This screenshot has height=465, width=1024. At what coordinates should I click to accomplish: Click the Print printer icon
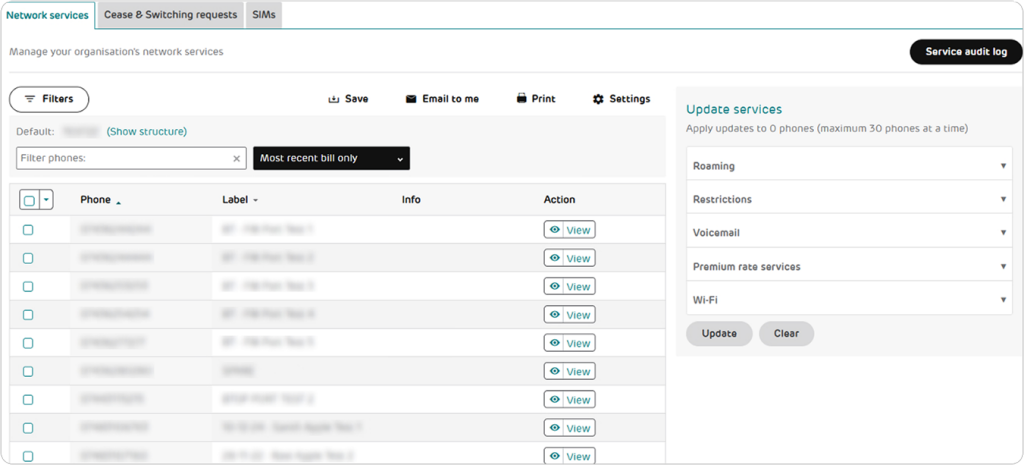521,99
